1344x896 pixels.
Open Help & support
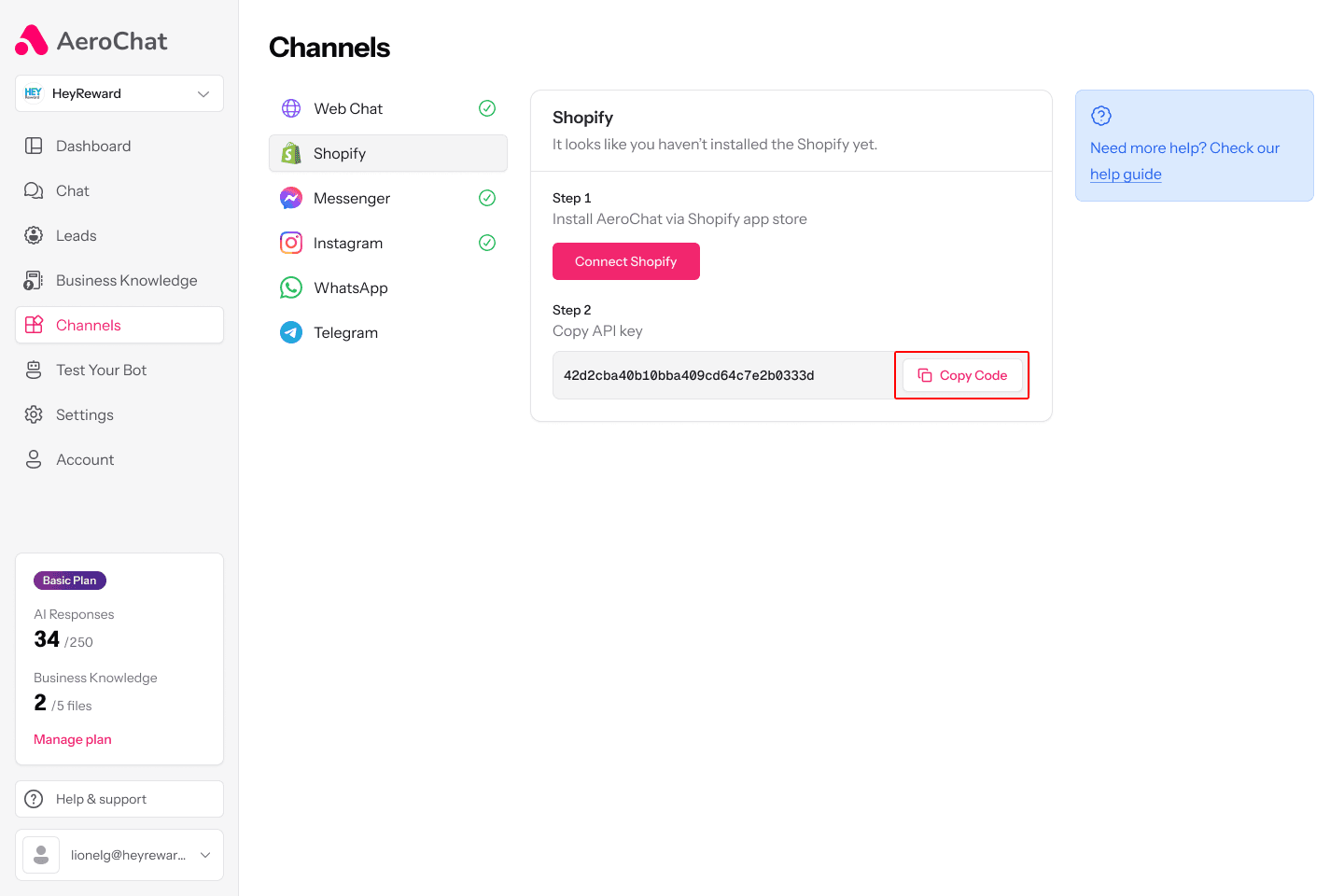tap(119, 799)
